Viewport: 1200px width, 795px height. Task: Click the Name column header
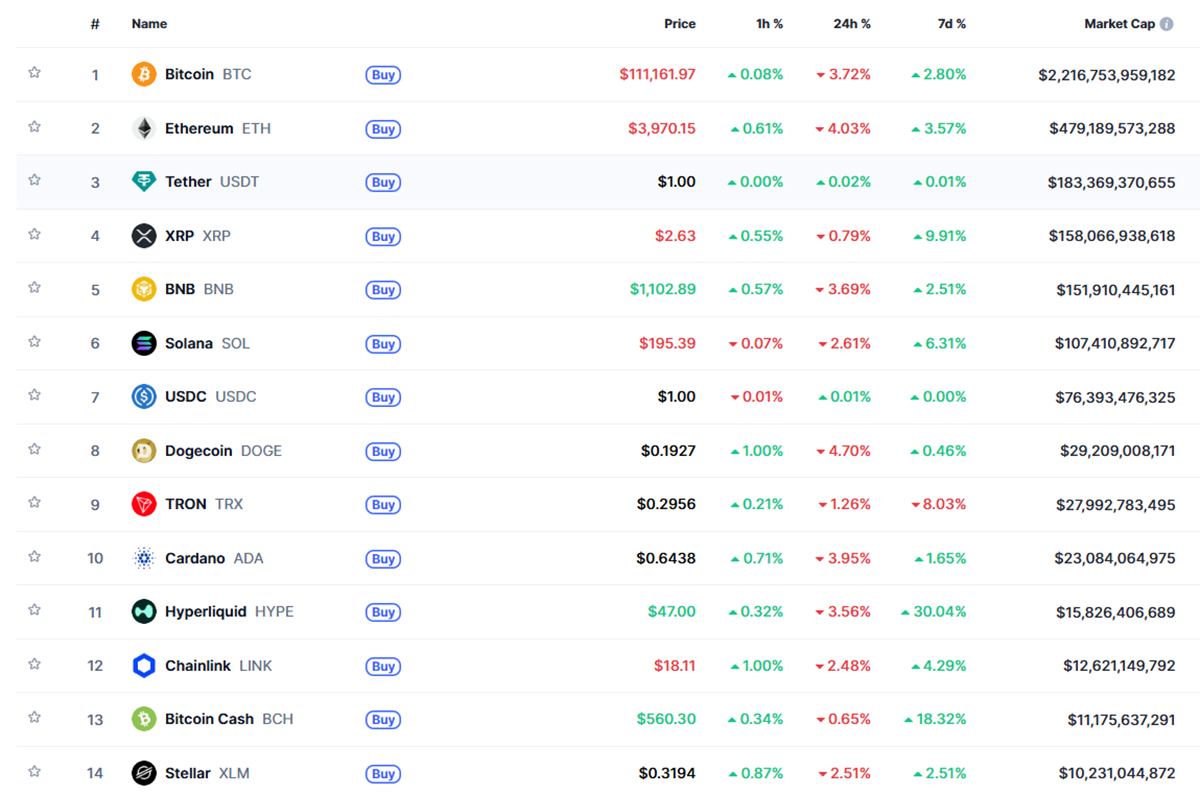pos(149,23)
